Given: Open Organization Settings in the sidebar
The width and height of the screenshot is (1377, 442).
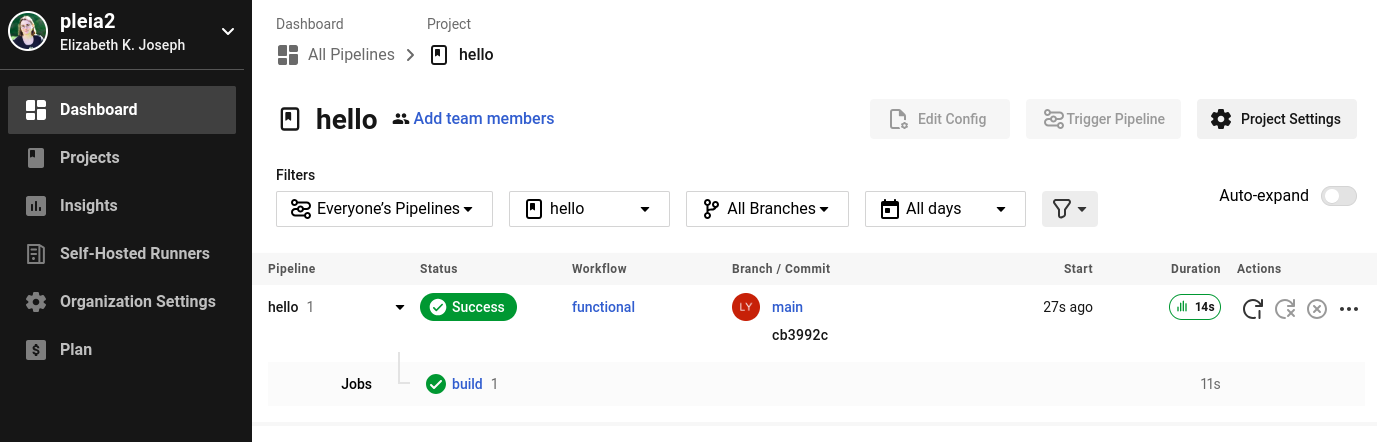Looking at the screenshot, I should coord(137,301).
